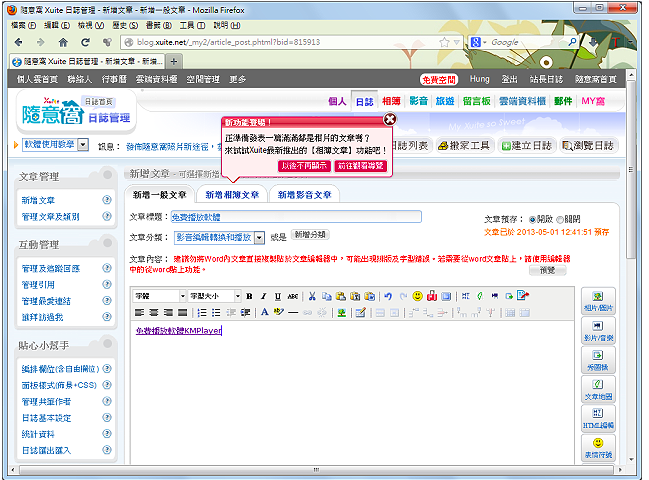Screen dimensions: 649x480
Task: Select 文章預存 開啟 radio button
Action: [x=532, y=219]
